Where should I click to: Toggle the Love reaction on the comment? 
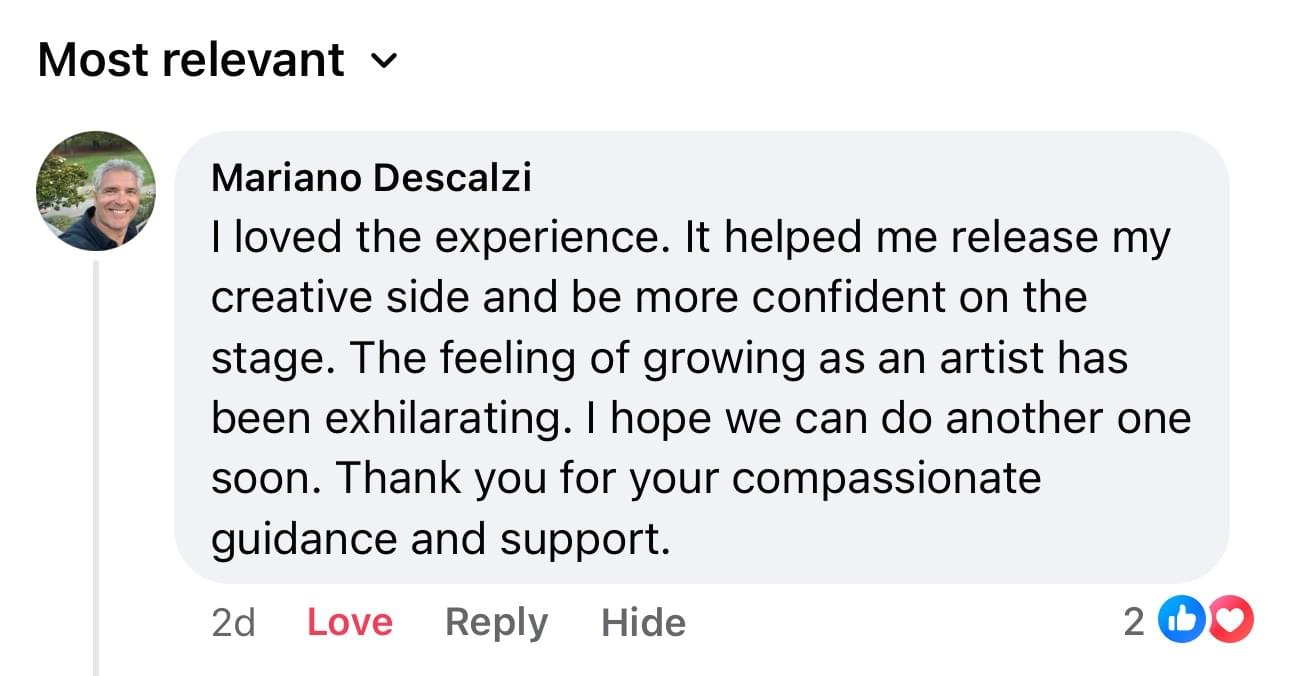click(x=349, y=622)
